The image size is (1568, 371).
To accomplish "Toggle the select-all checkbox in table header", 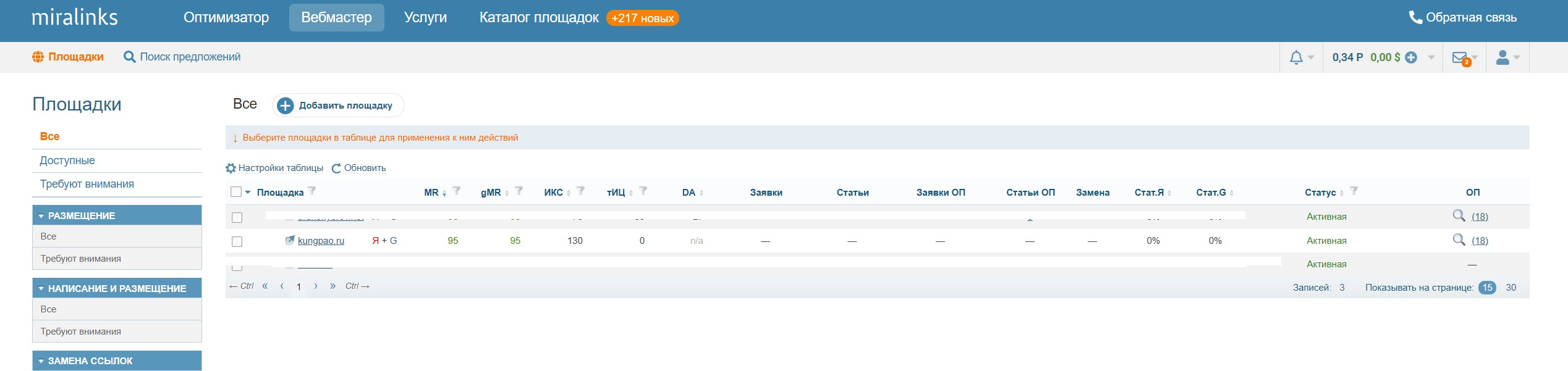I will [x=235, y=192].
